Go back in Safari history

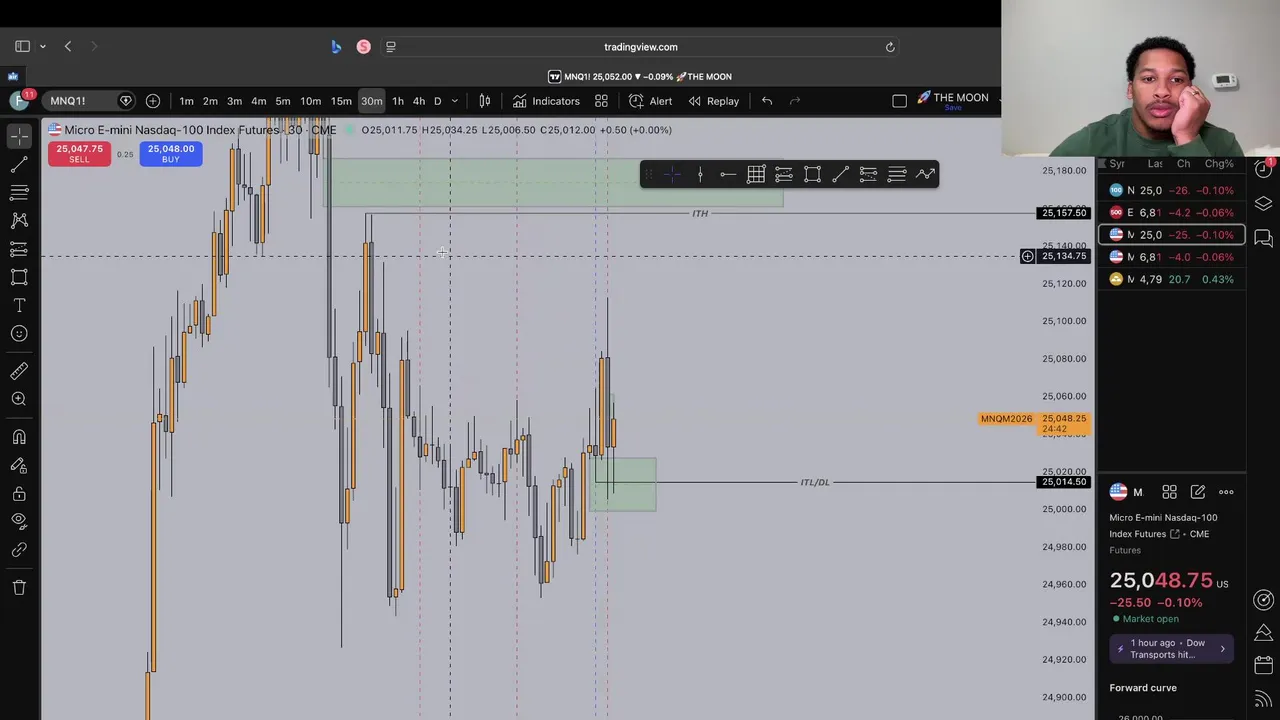click(68, 46)
